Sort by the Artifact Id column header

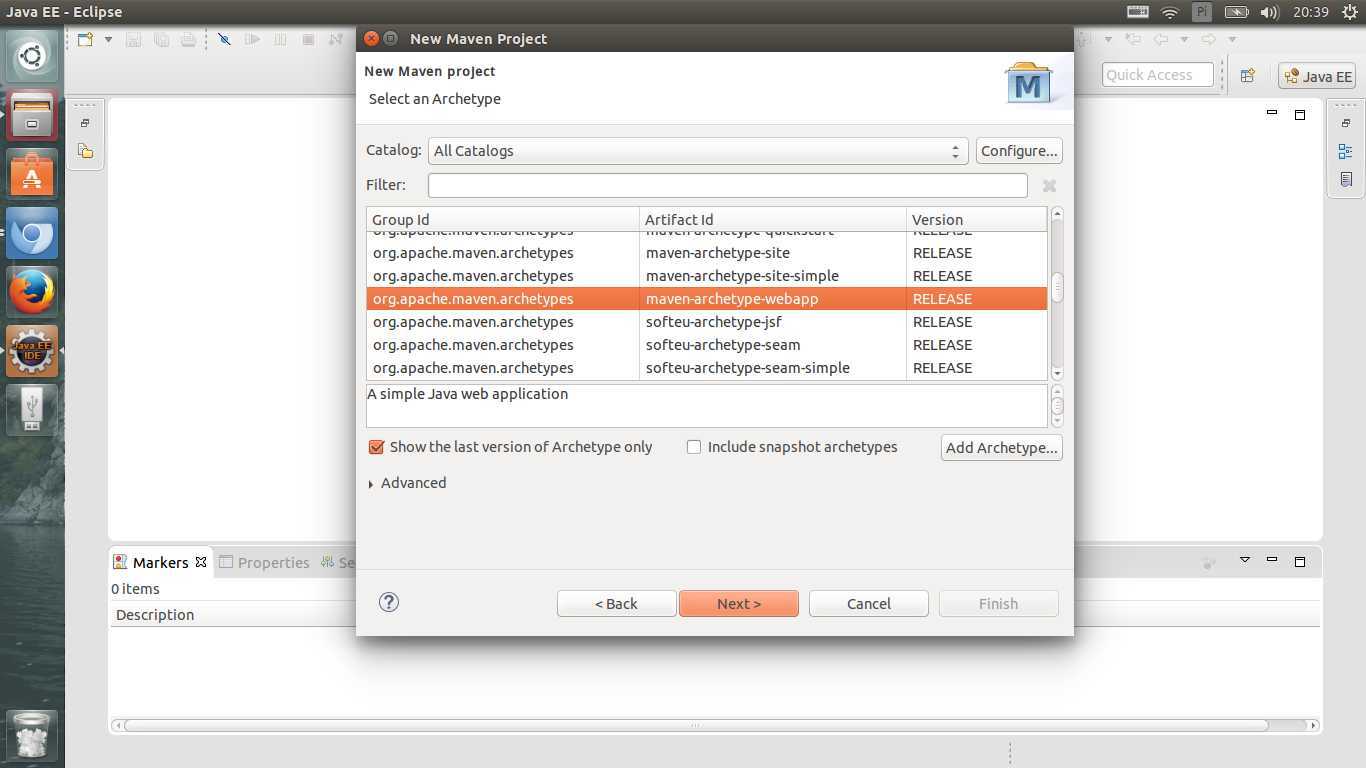(x=772, y=220)
